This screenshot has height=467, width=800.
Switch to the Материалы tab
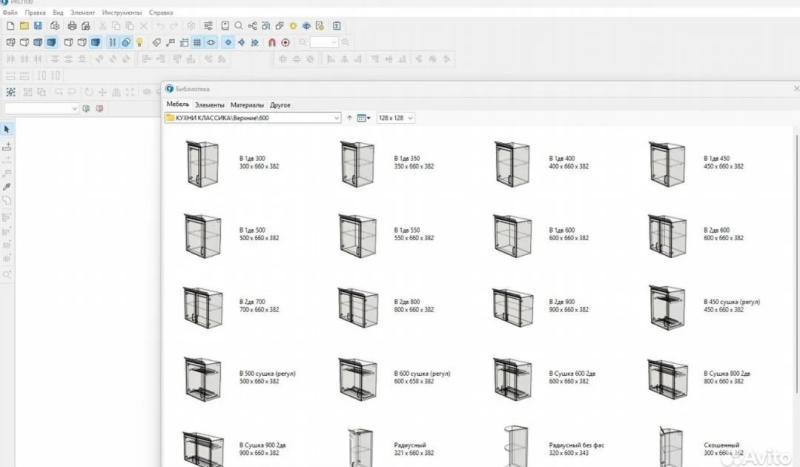(x=247, y=105)
